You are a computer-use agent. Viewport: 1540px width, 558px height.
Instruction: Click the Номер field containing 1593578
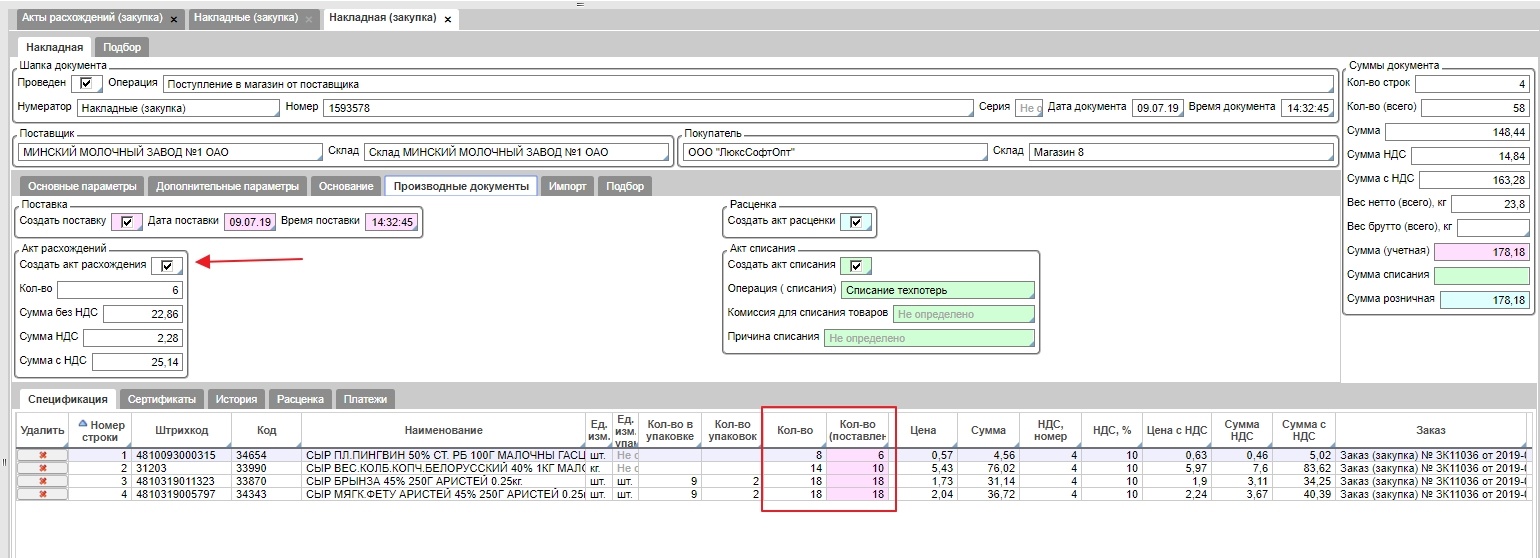click(x=648, y=108)
